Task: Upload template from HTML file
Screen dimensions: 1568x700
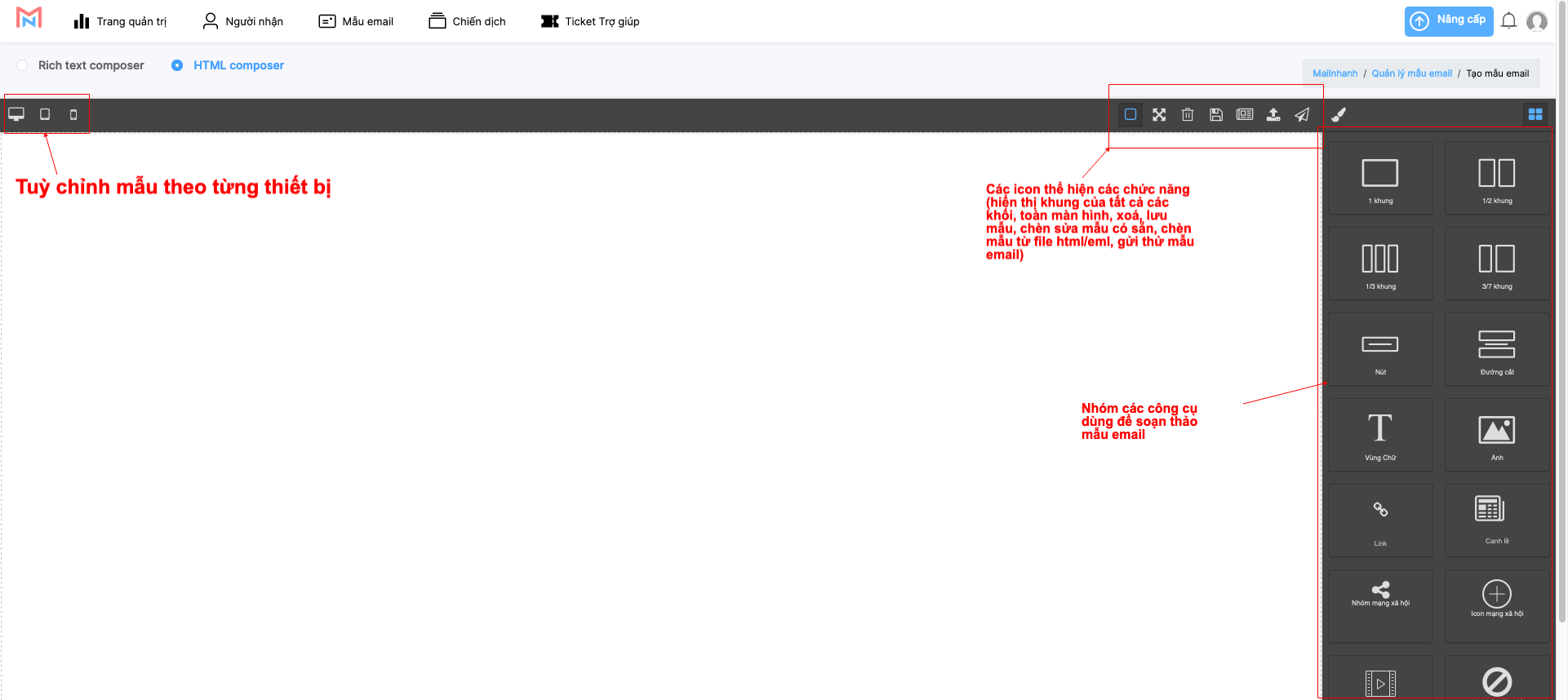Action: point(1273,114)
